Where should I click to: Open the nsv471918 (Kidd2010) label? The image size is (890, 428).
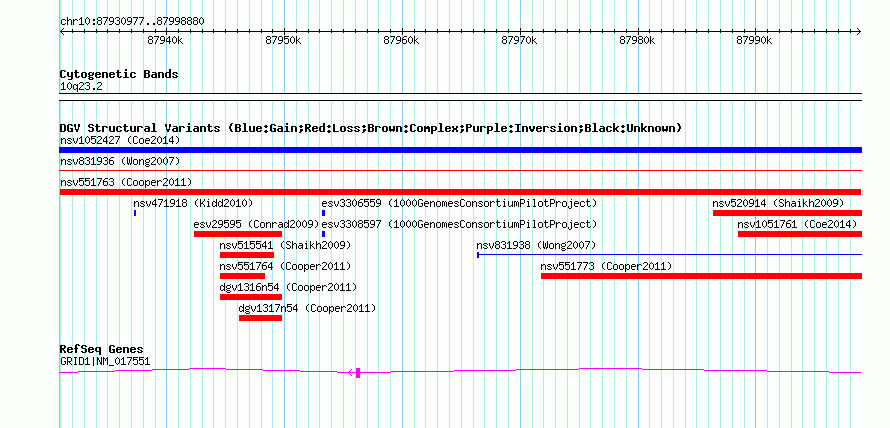pos(193,203)
